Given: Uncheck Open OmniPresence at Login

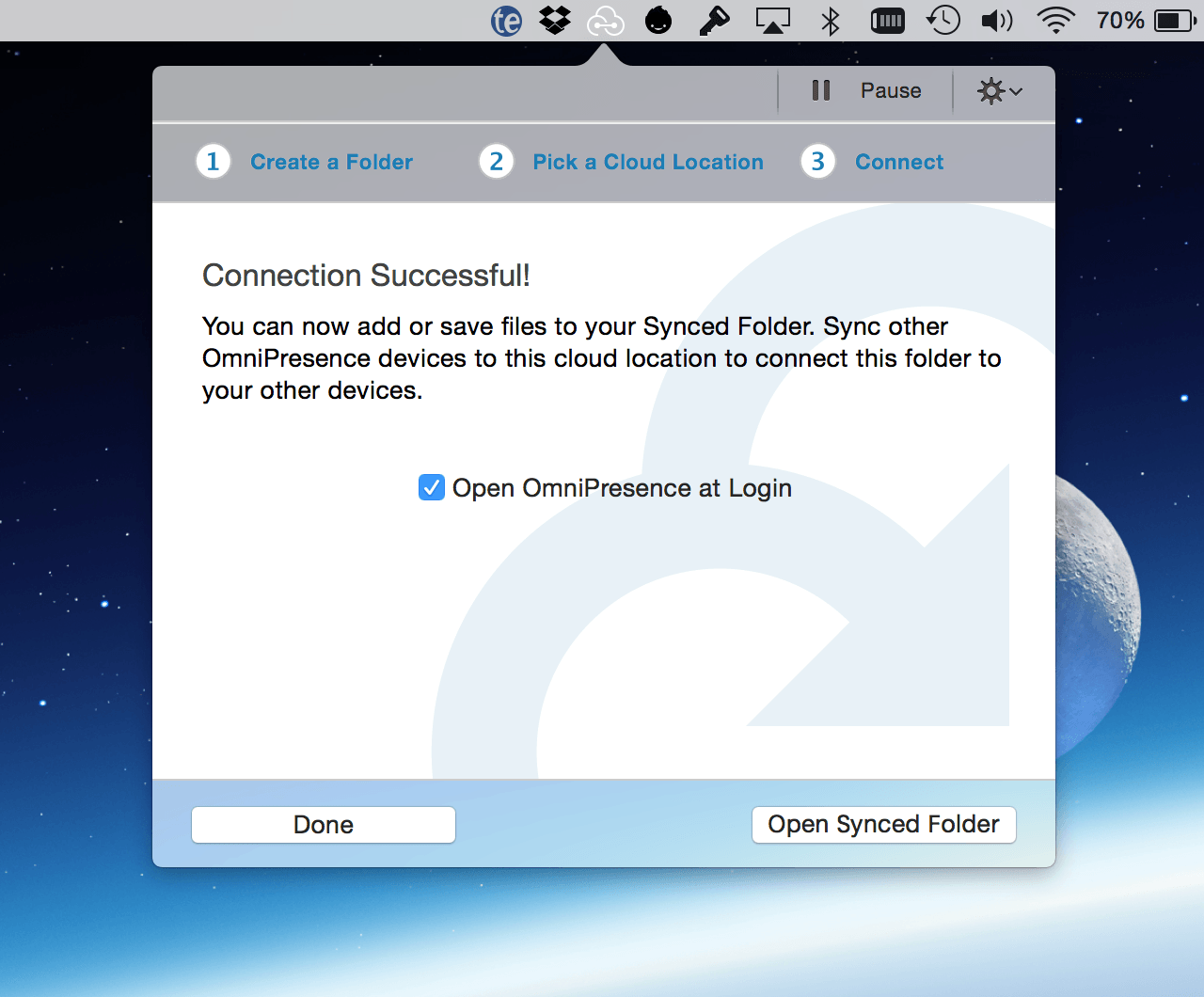Looking at the screenshot, I should [x=432, y=487].
